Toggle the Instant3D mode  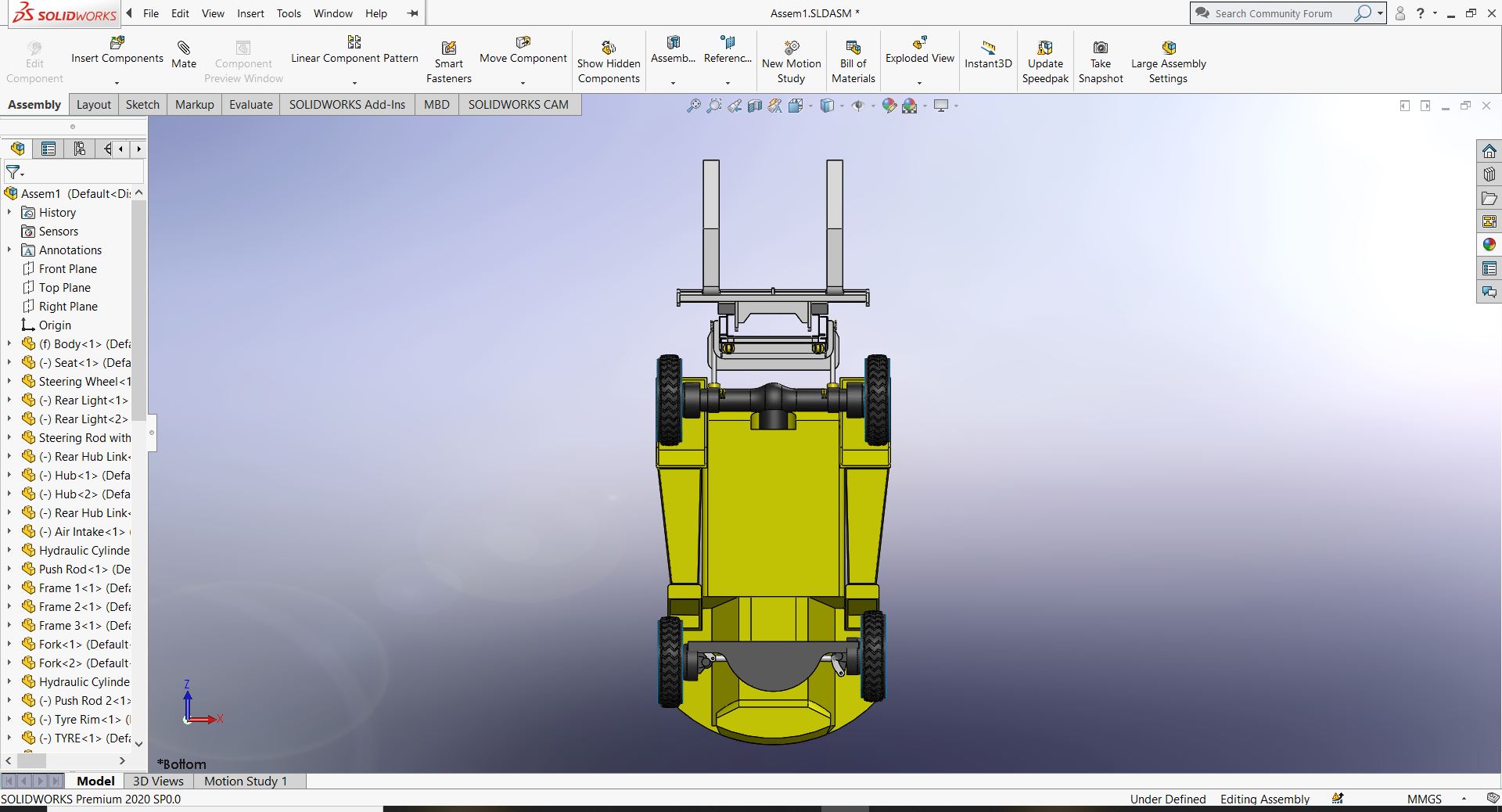click(988, 49)
